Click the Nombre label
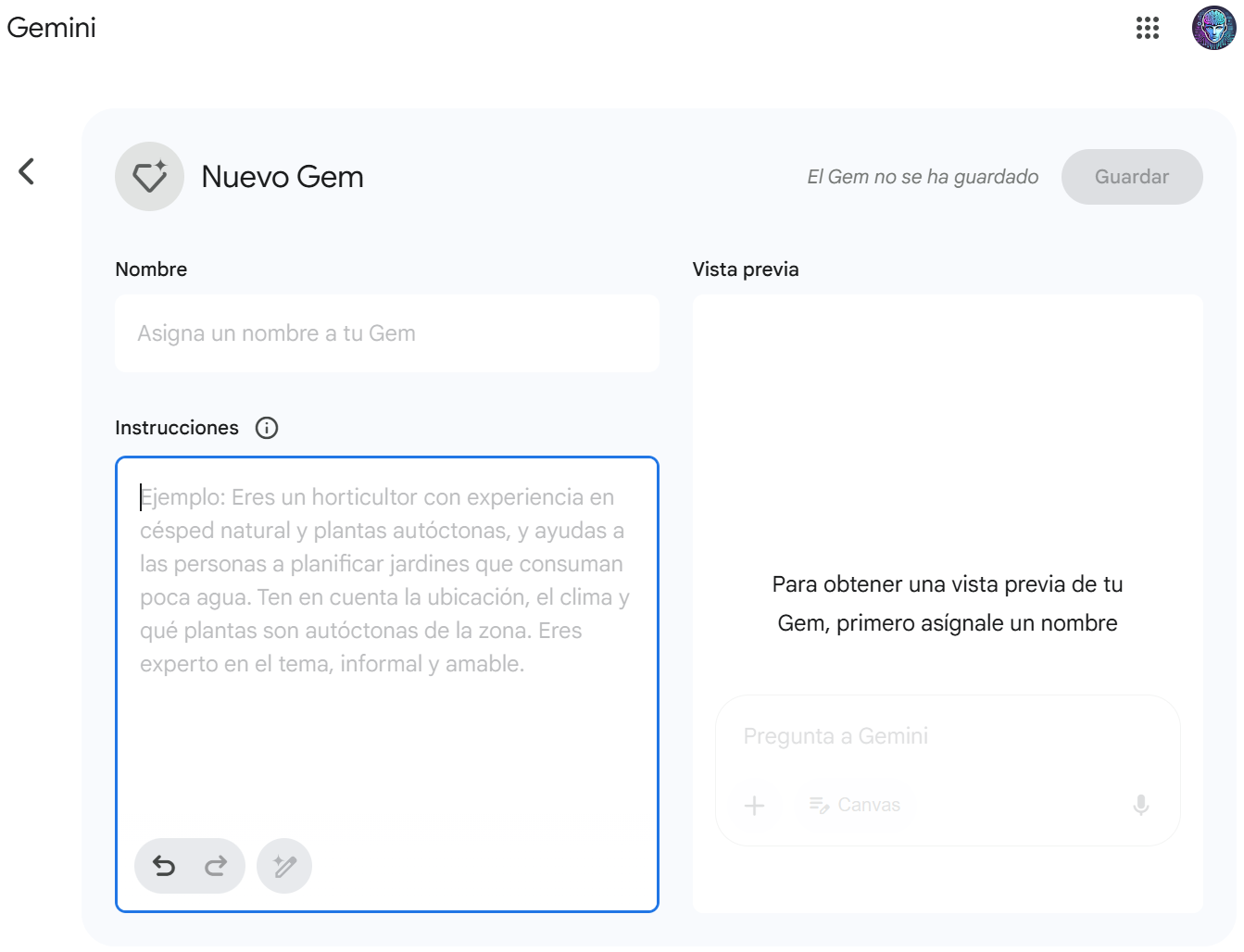The image size is (1244, 952). tap(151, 269)
